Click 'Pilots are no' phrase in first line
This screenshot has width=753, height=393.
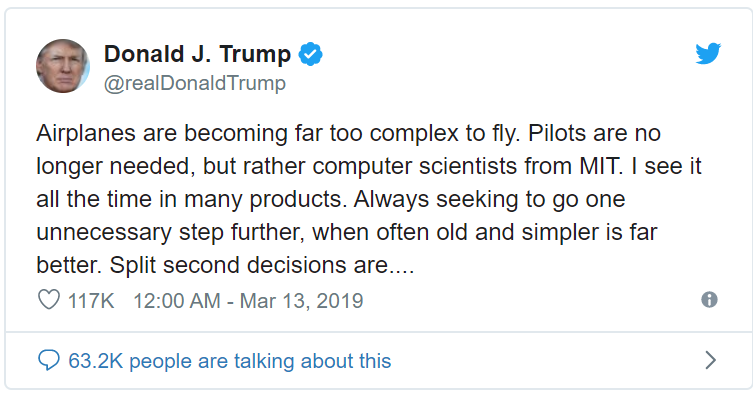coord(595,133)
